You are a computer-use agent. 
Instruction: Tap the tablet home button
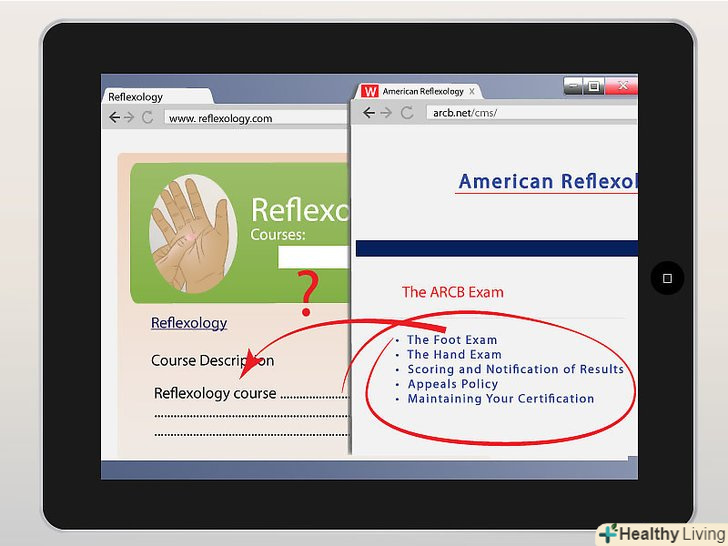667,278
